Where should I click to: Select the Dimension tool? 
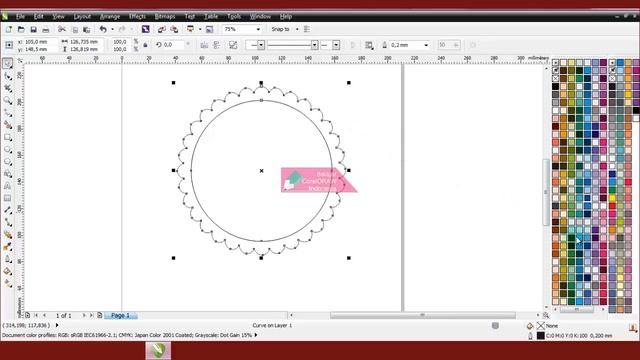[7, 210]
